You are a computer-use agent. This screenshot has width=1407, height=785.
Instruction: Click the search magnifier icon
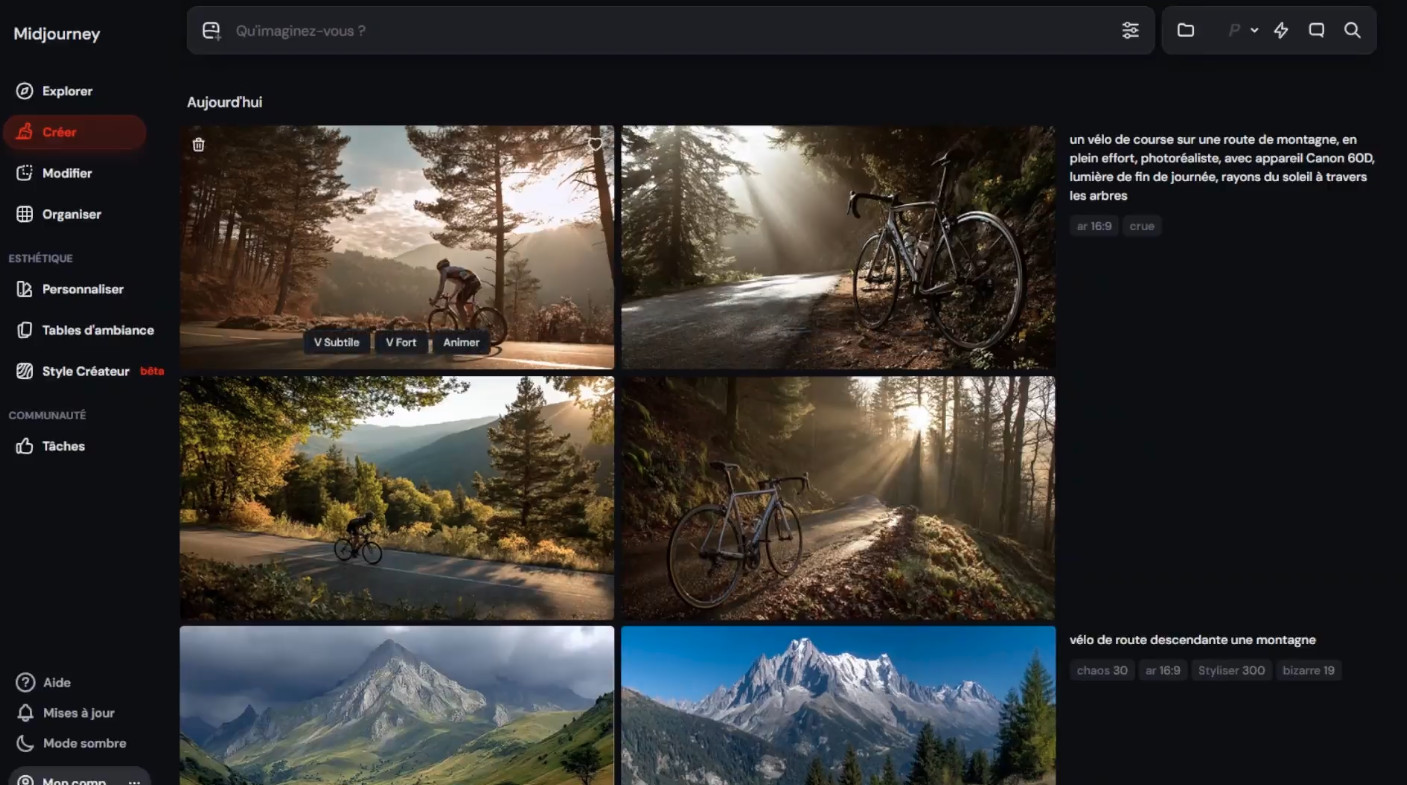[1352, 31]
